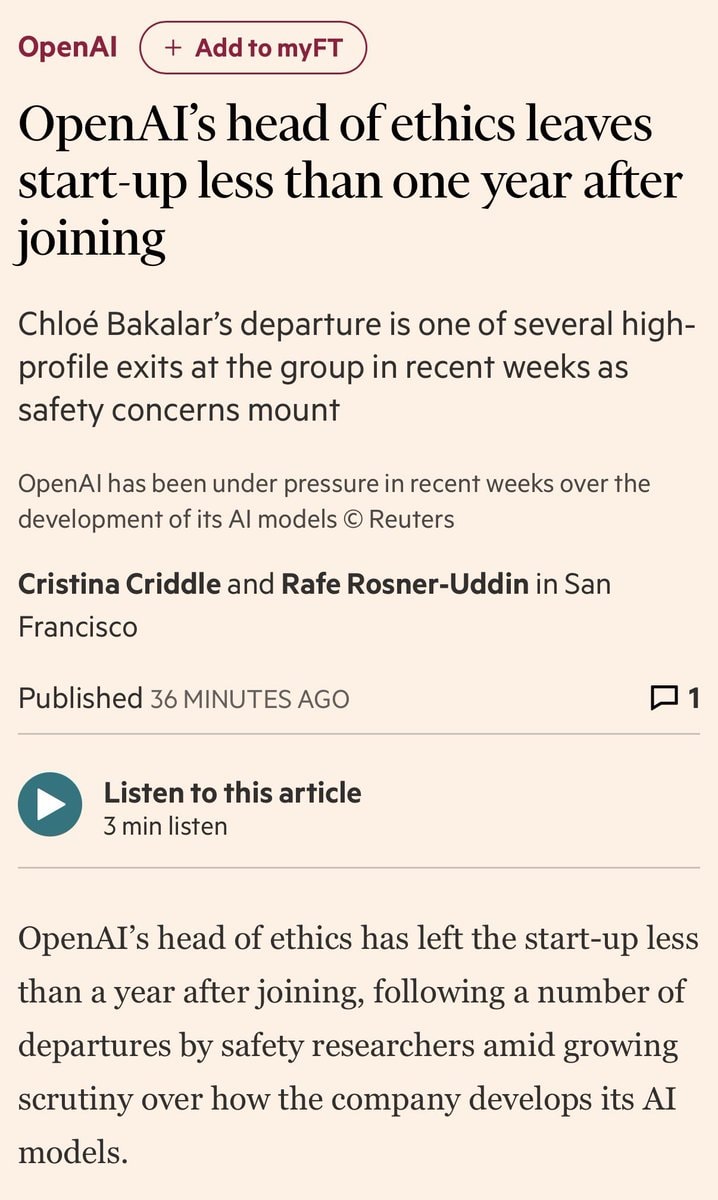The width and height of the screenshot is (718, 1200).
Task: Click the Listen to this article label
Action: pos(232,792)
